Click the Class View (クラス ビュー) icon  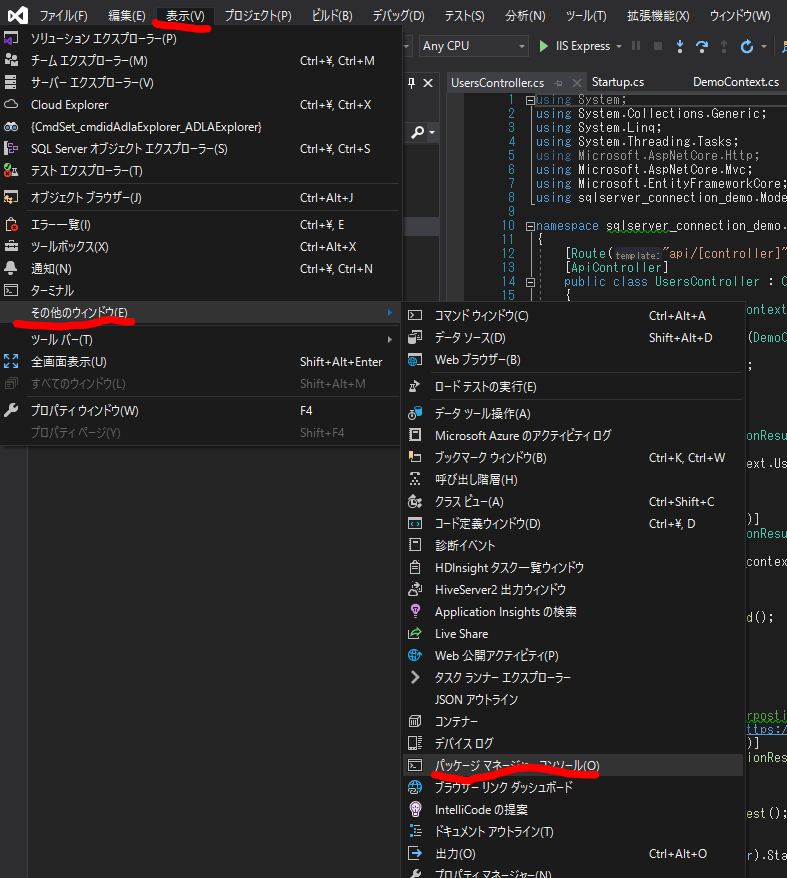point(415,502)
